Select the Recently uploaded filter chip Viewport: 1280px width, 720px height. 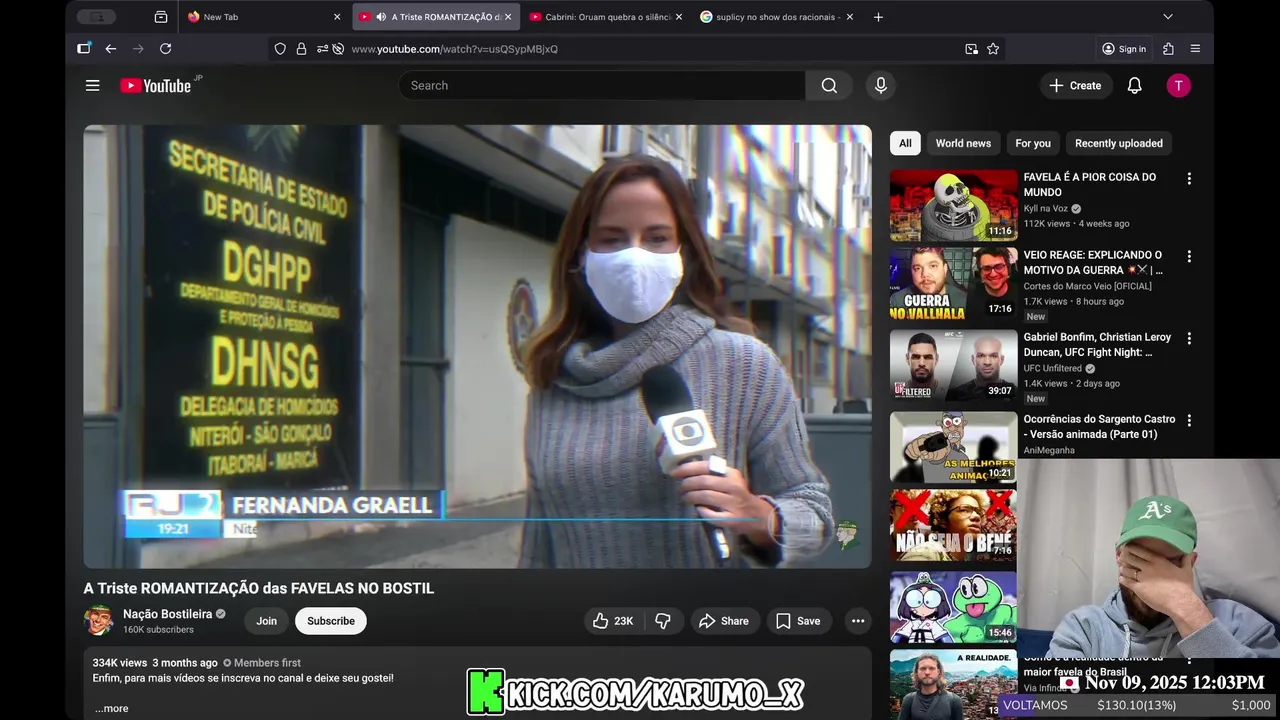[1119, 143]
